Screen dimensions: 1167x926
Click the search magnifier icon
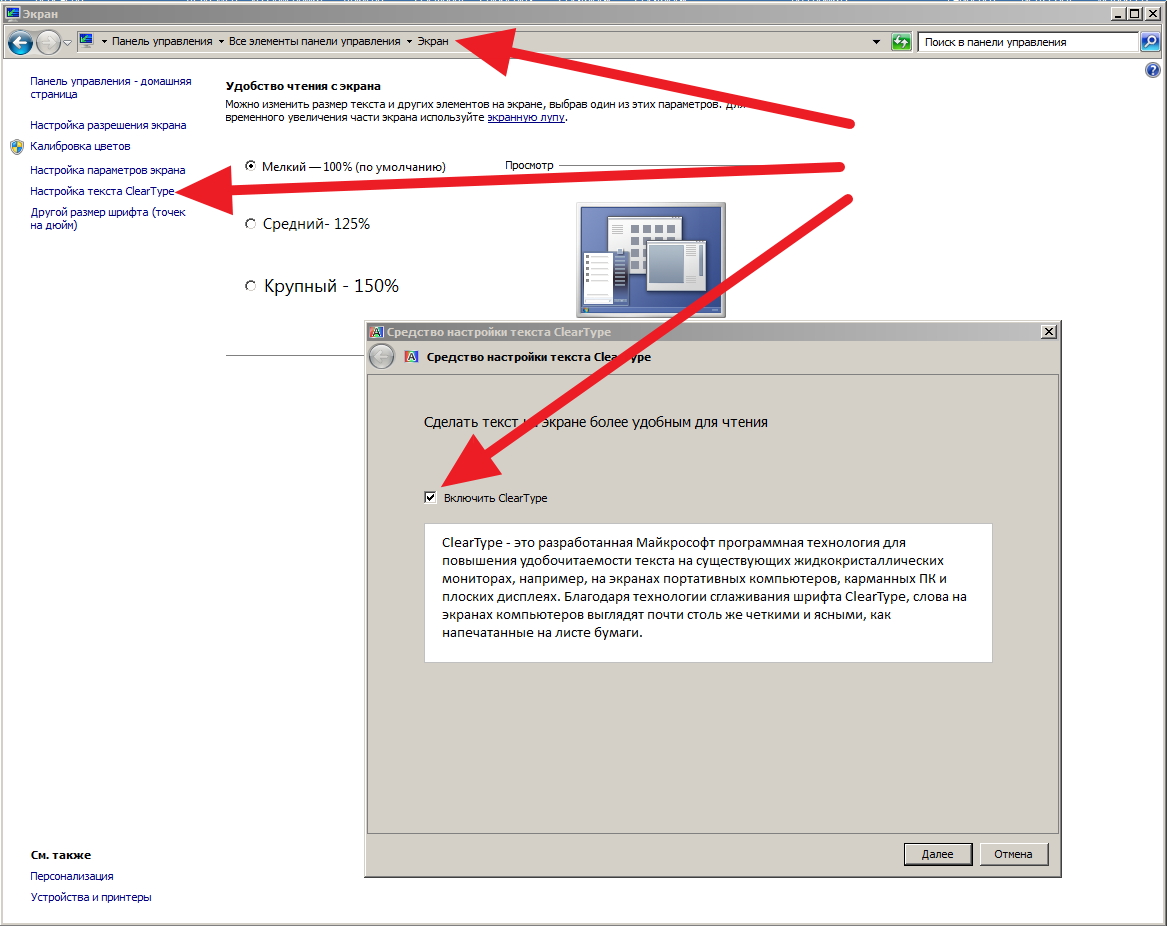point(1150,42)
